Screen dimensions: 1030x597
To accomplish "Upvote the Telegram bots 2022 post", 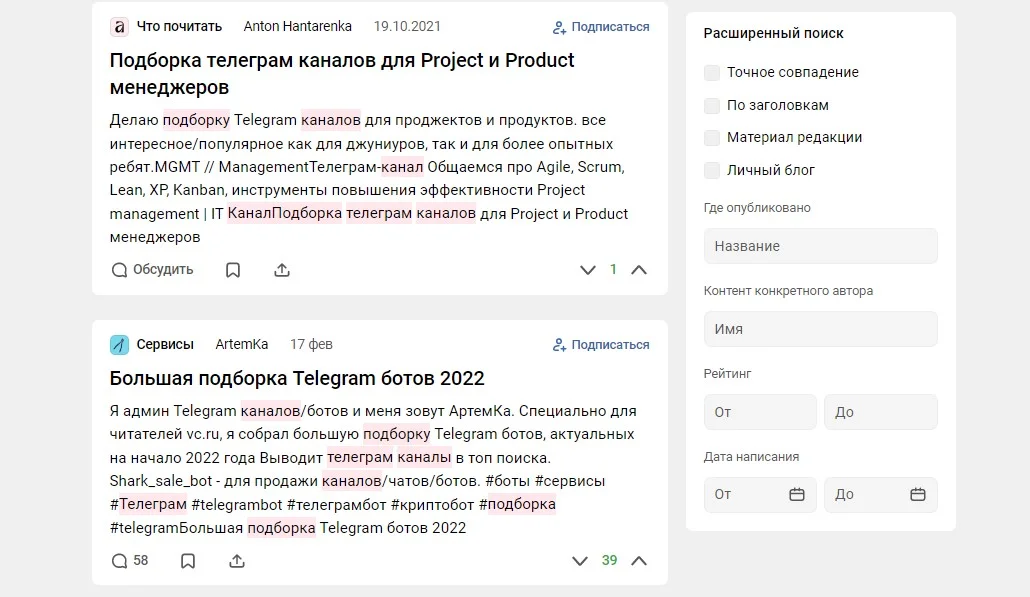I will click(639, 561).
